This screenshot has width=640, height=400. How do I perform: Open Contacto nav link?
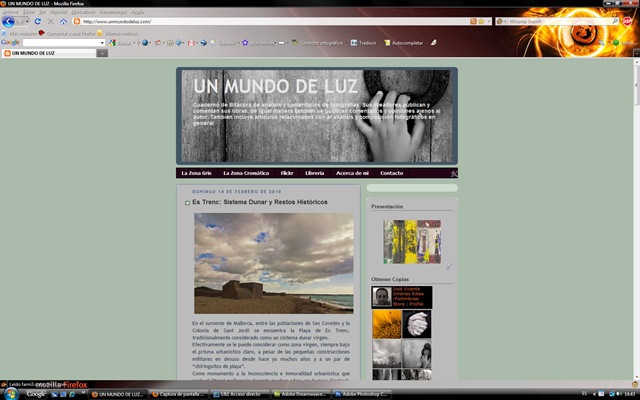391,173
